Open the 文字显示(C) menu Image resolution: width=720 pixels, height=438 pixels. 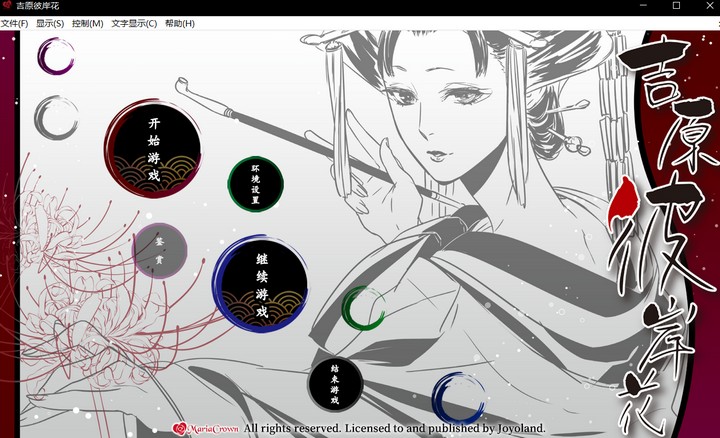click(134, 23)
